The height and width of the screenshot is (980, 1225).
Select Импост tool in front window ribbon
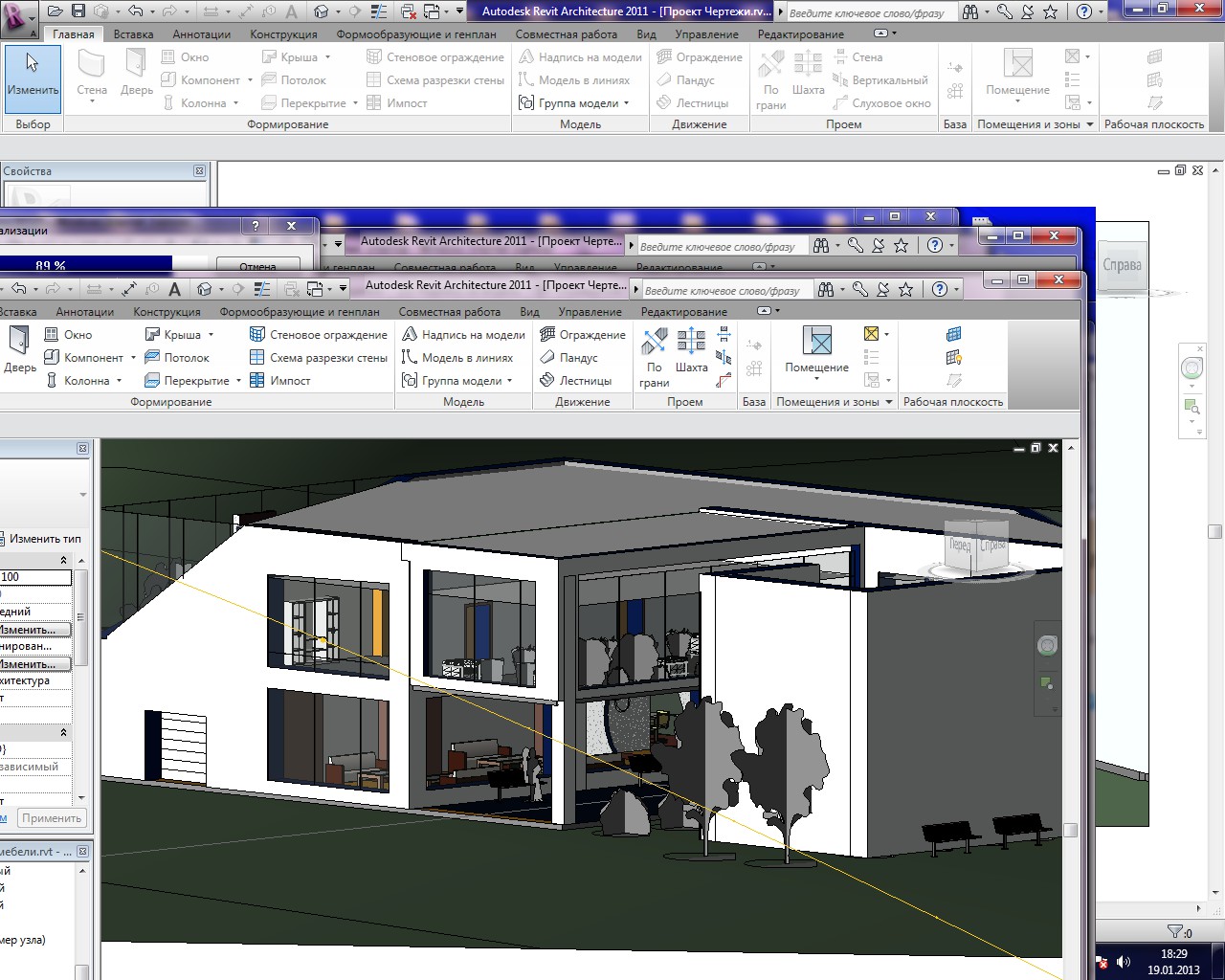[280, 381]
